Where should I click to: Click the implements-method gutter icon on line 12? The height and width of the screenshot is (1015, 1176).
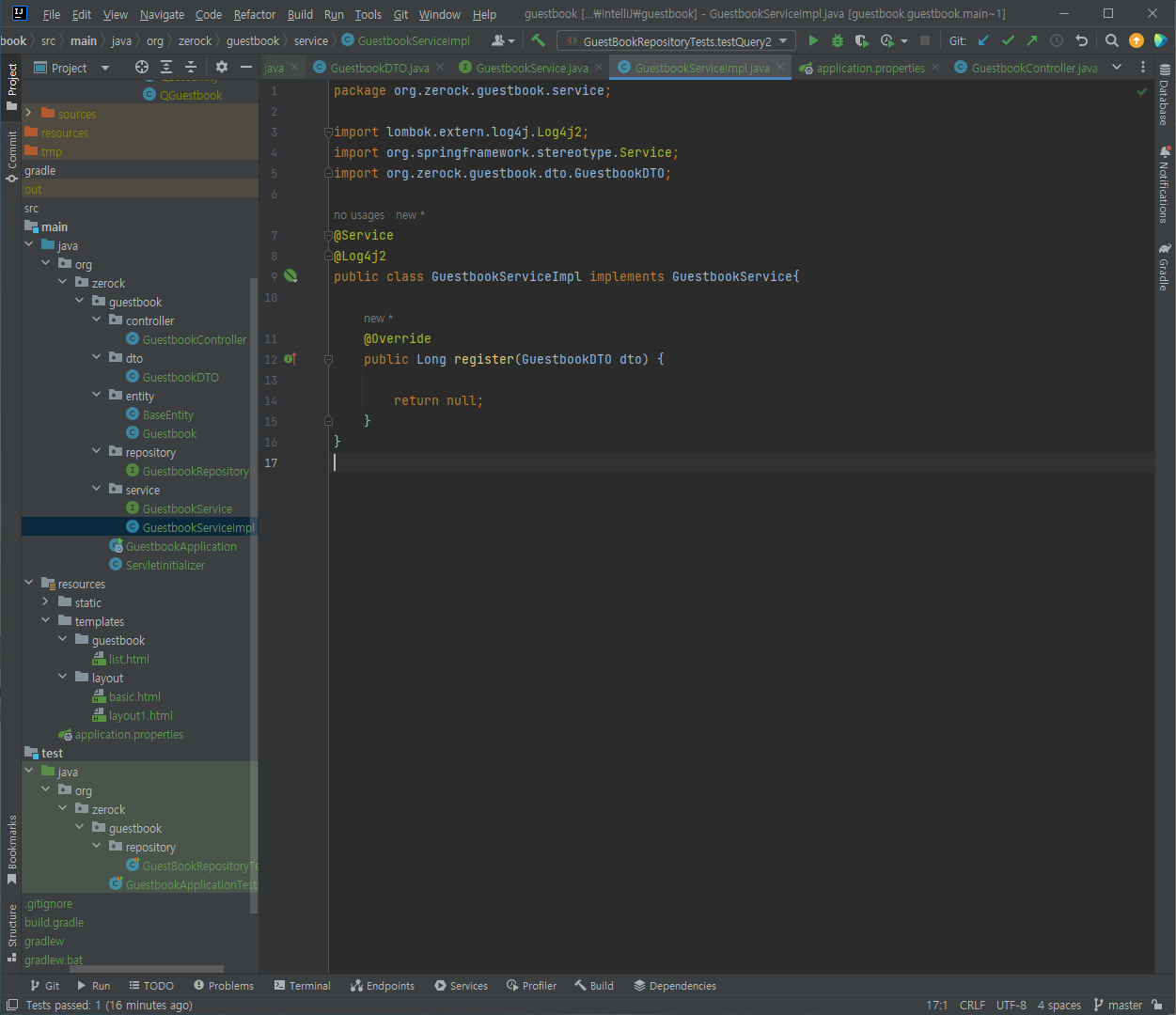click(x=290, y=359)
